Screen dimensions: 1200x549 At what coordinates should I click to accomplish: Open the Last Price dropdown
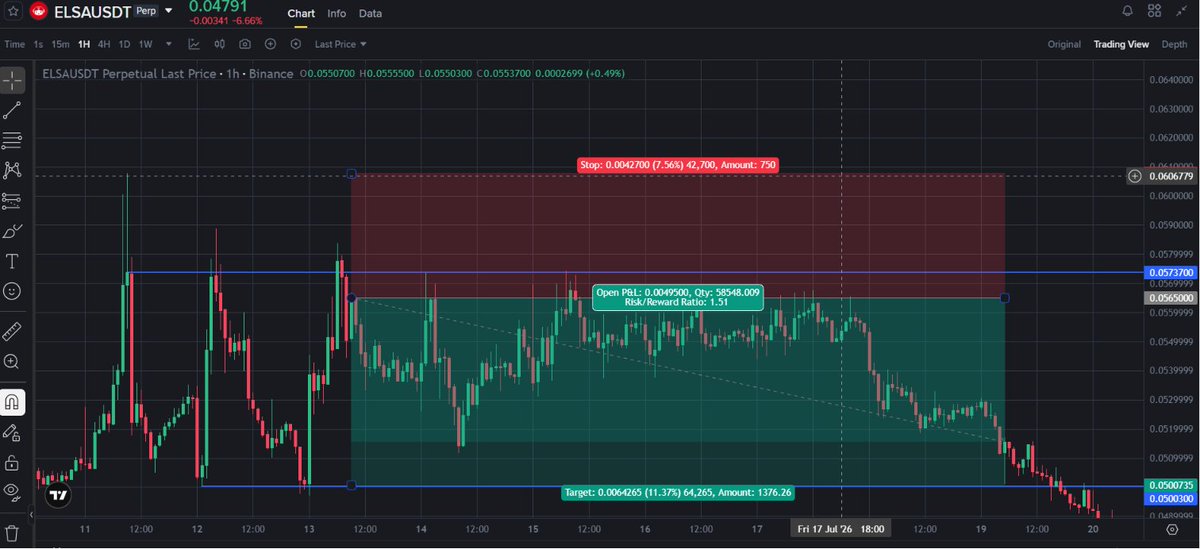click(340, 44)
